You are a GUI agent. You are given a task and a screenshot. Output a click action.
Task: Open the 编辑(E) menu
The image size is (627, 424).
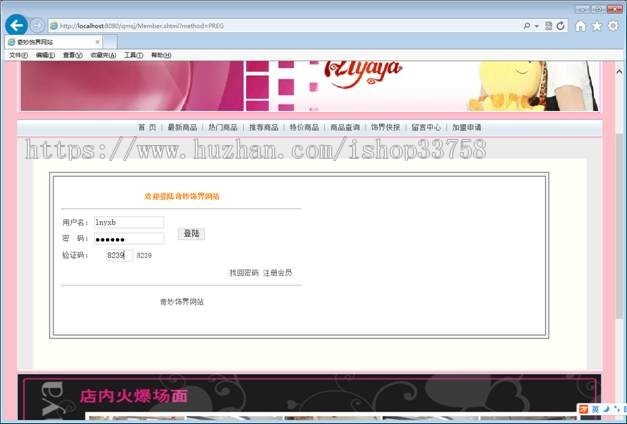click(45, 55)
